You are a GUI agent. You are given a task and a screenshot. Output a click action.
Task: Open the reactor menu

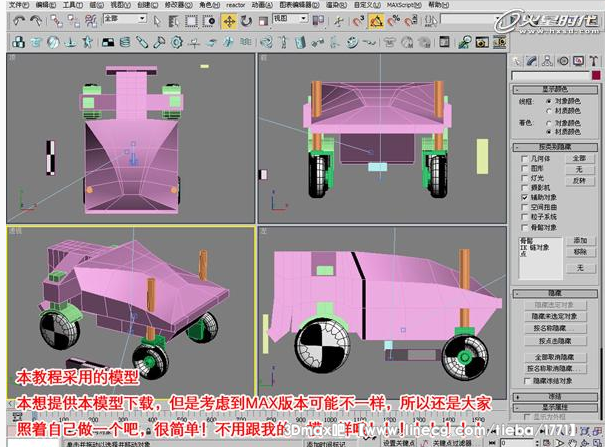[x=235, y=5]
